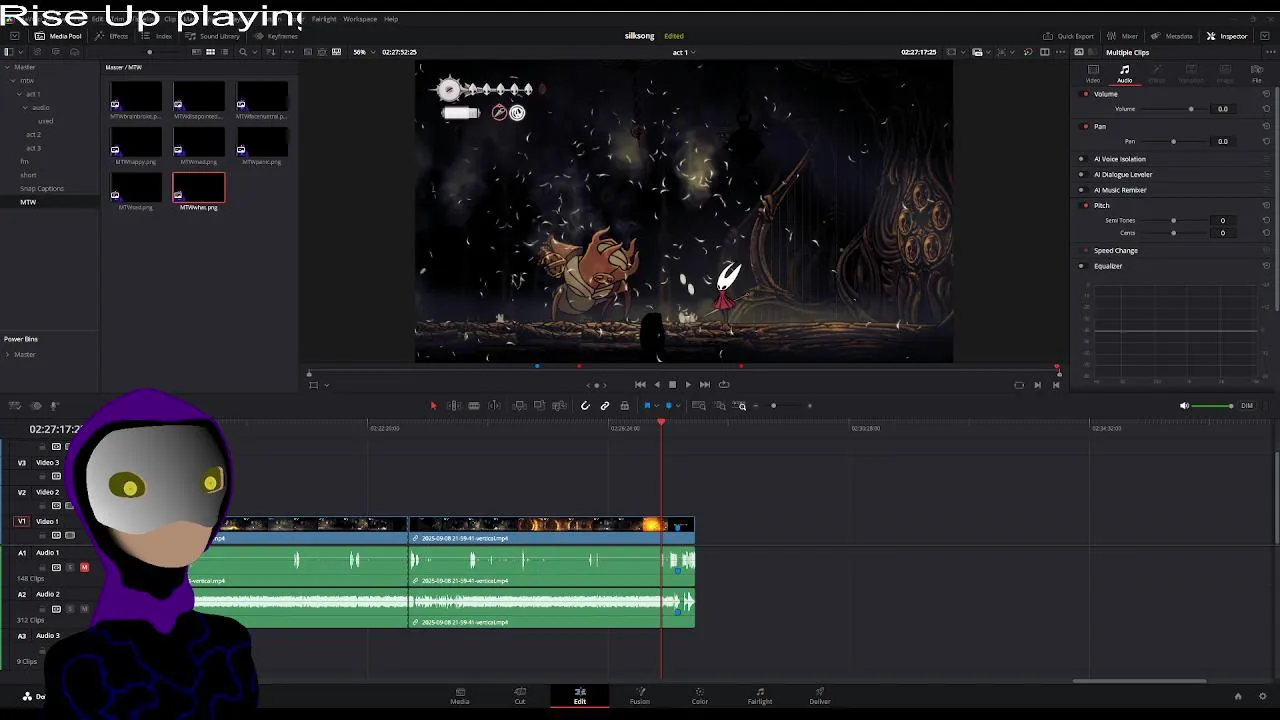Image resolution: width=1280 pixels, height=720 pixels.
Task: Click the Pan slider handle
Action: click(x=1174, y=142)
